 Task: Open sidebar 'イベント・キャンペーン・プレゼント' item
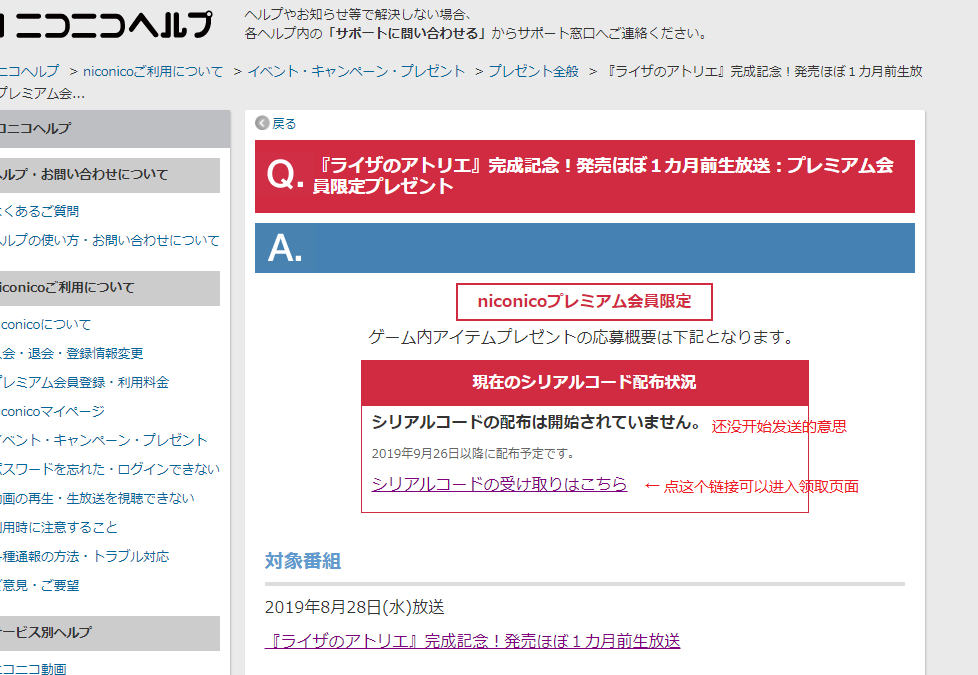[x=104, y=440]
